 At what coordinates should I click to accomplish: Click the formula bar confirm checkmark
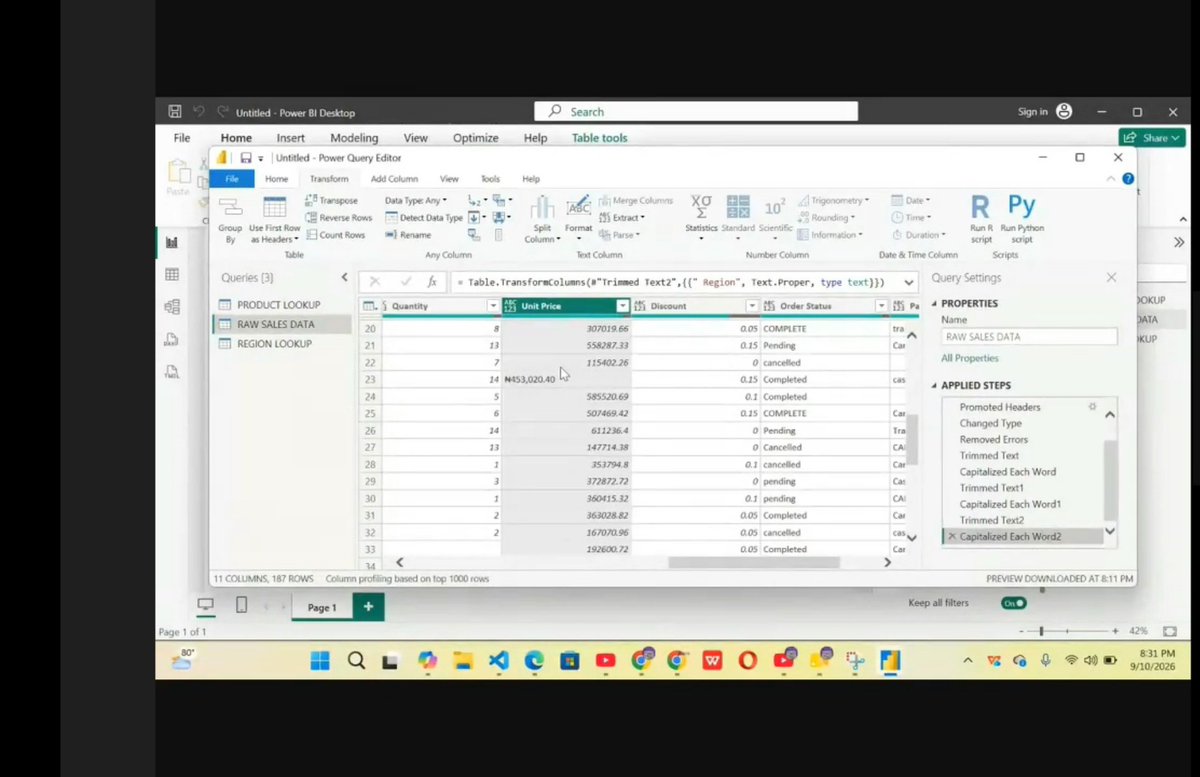click(405, 282)
